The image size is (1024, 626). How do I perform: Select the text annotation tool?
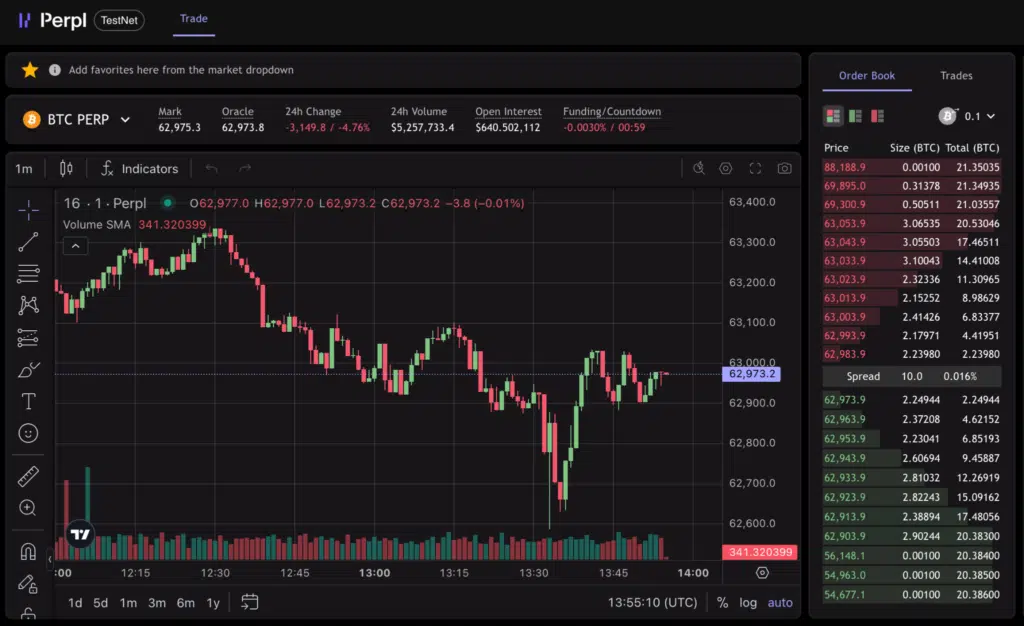coord(27,401)
